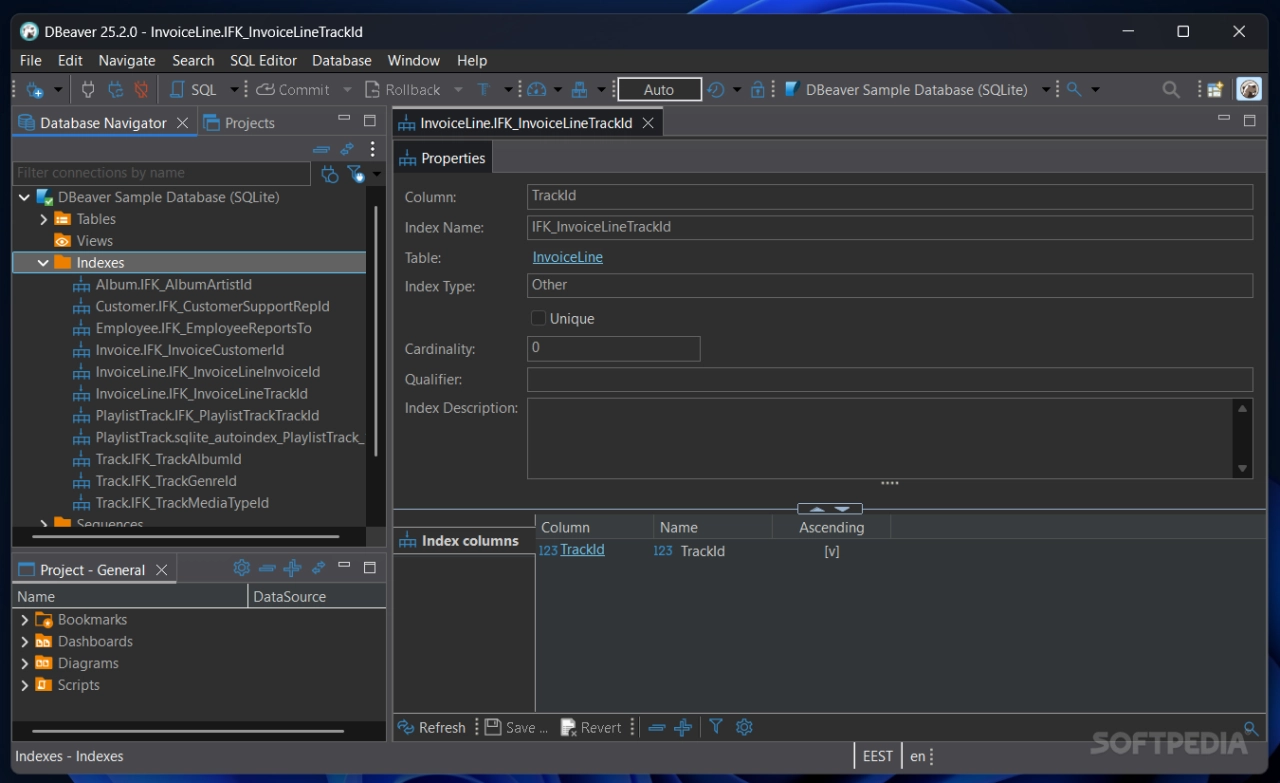Click the transaction log T icon
This screenshot has height=783, width=1280.
(x=483, y=90)
